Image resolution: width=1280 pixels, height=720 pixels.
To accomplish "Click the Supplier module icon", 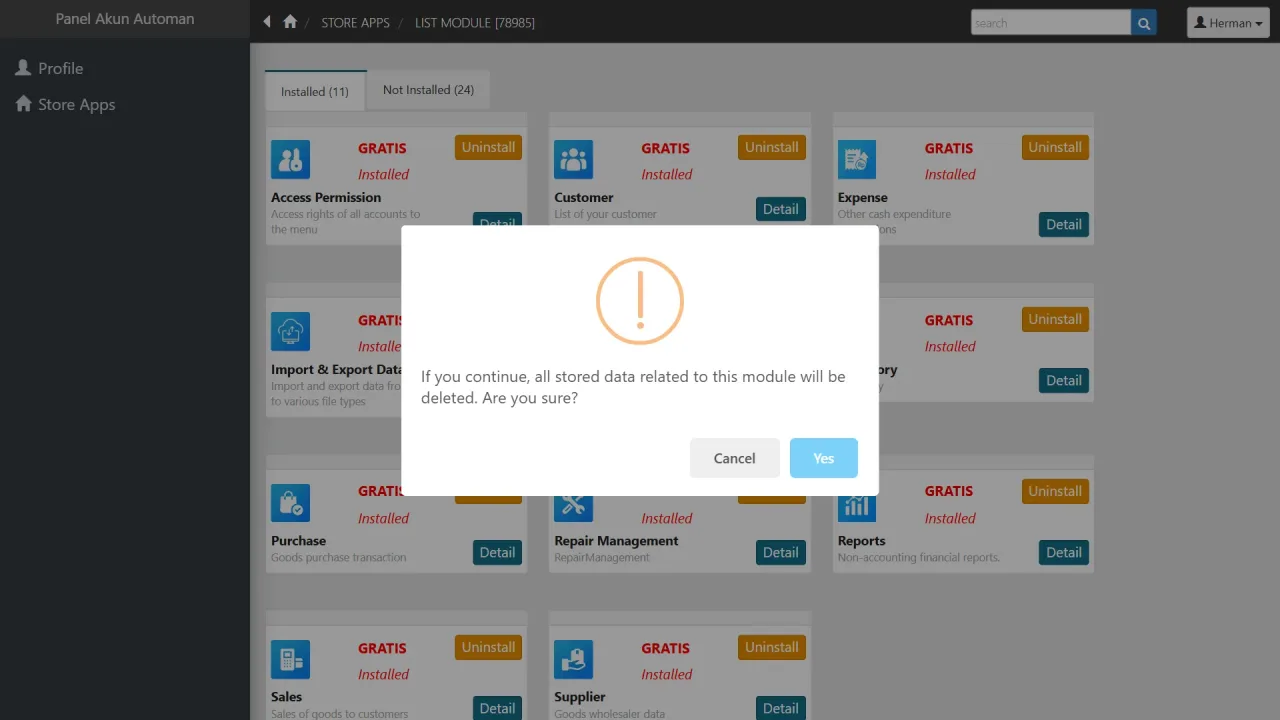I will [x=573, y=659].
